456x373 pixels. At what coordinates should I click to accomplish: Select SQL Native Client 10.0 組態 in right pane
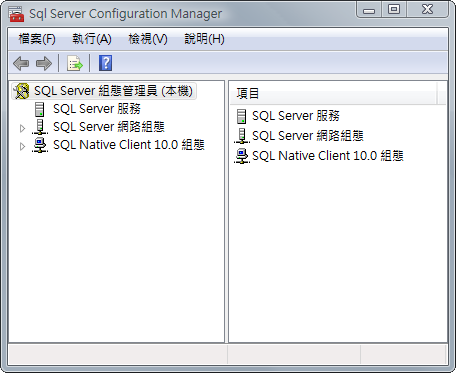pos(328,156)
